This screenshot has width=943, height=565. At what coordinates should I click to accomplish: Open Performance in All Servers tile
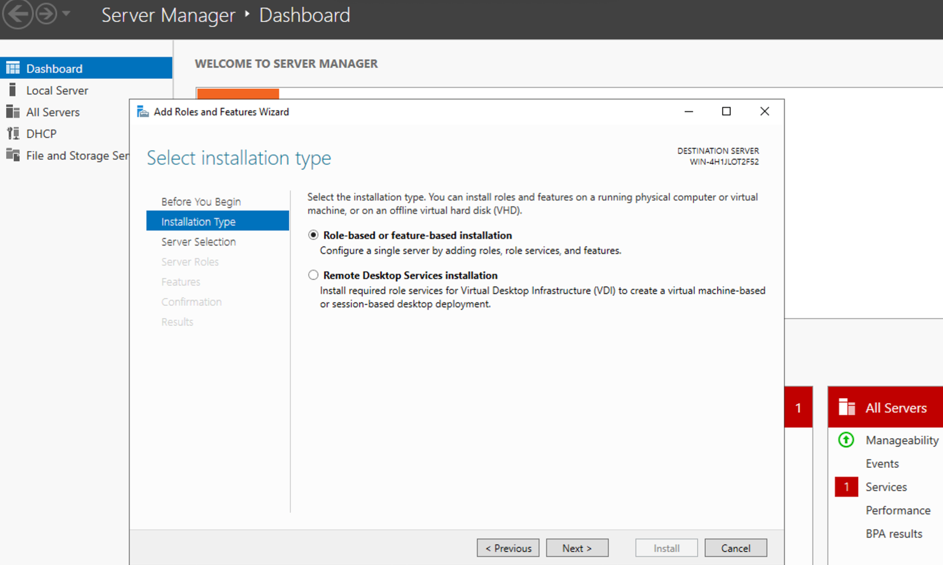898,510
